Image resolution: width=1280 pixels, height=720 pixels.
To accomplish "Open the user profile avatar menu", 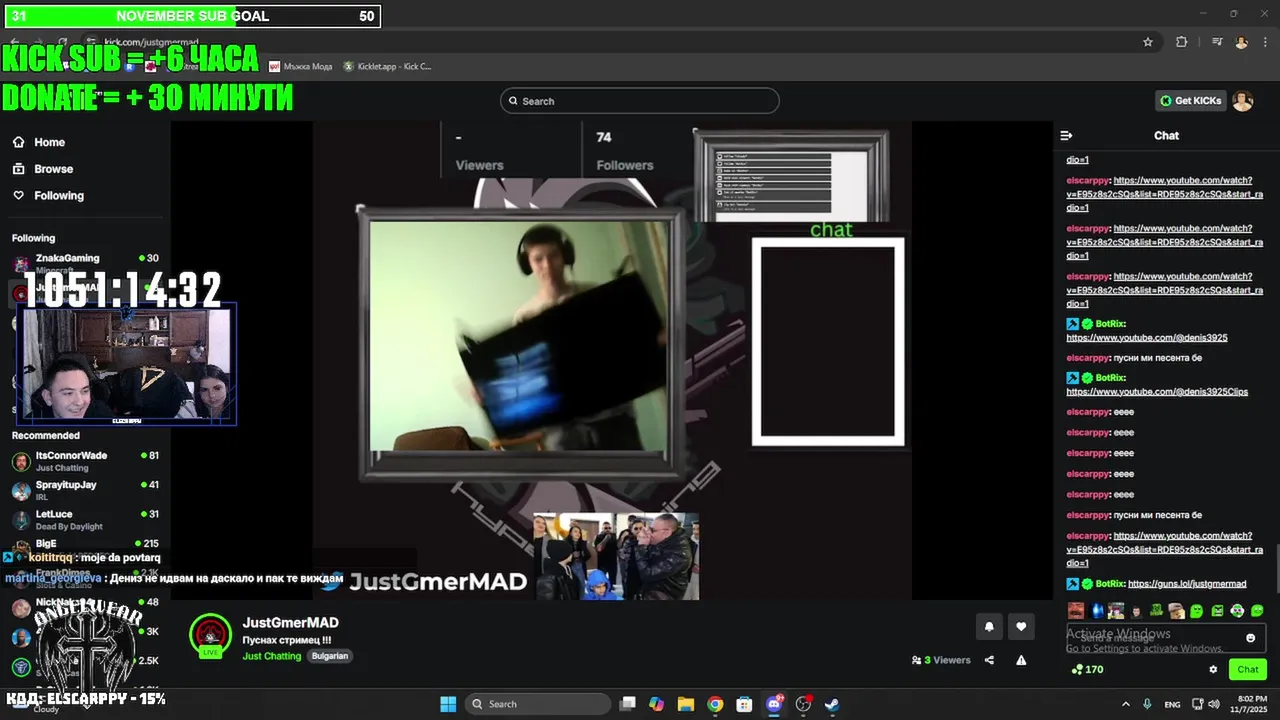I will pyautogui.click(x=1242, y=101).
